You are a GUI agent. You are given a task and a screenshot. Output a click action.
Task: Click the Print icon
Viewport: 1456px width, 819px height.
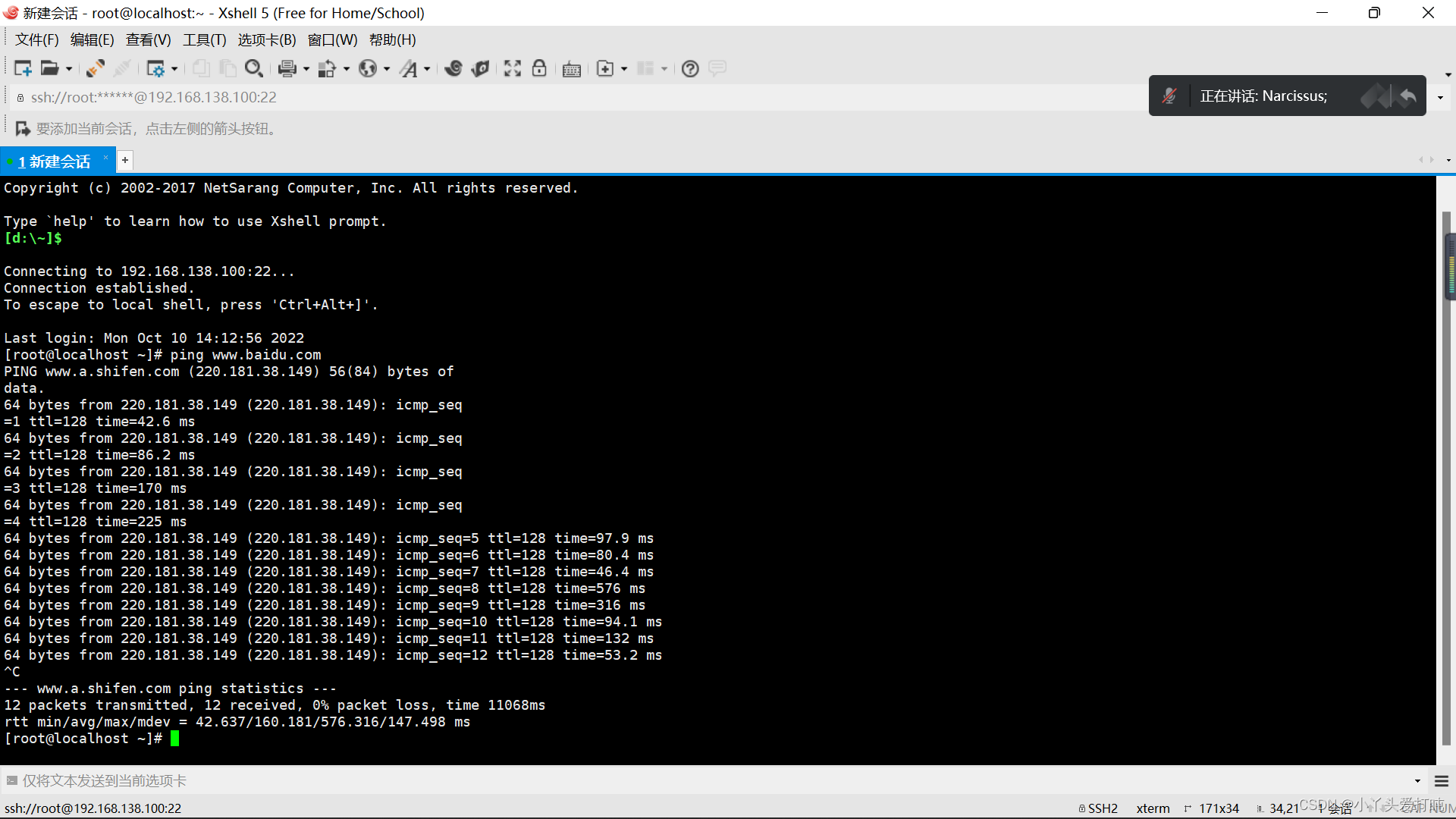[287, 69]
